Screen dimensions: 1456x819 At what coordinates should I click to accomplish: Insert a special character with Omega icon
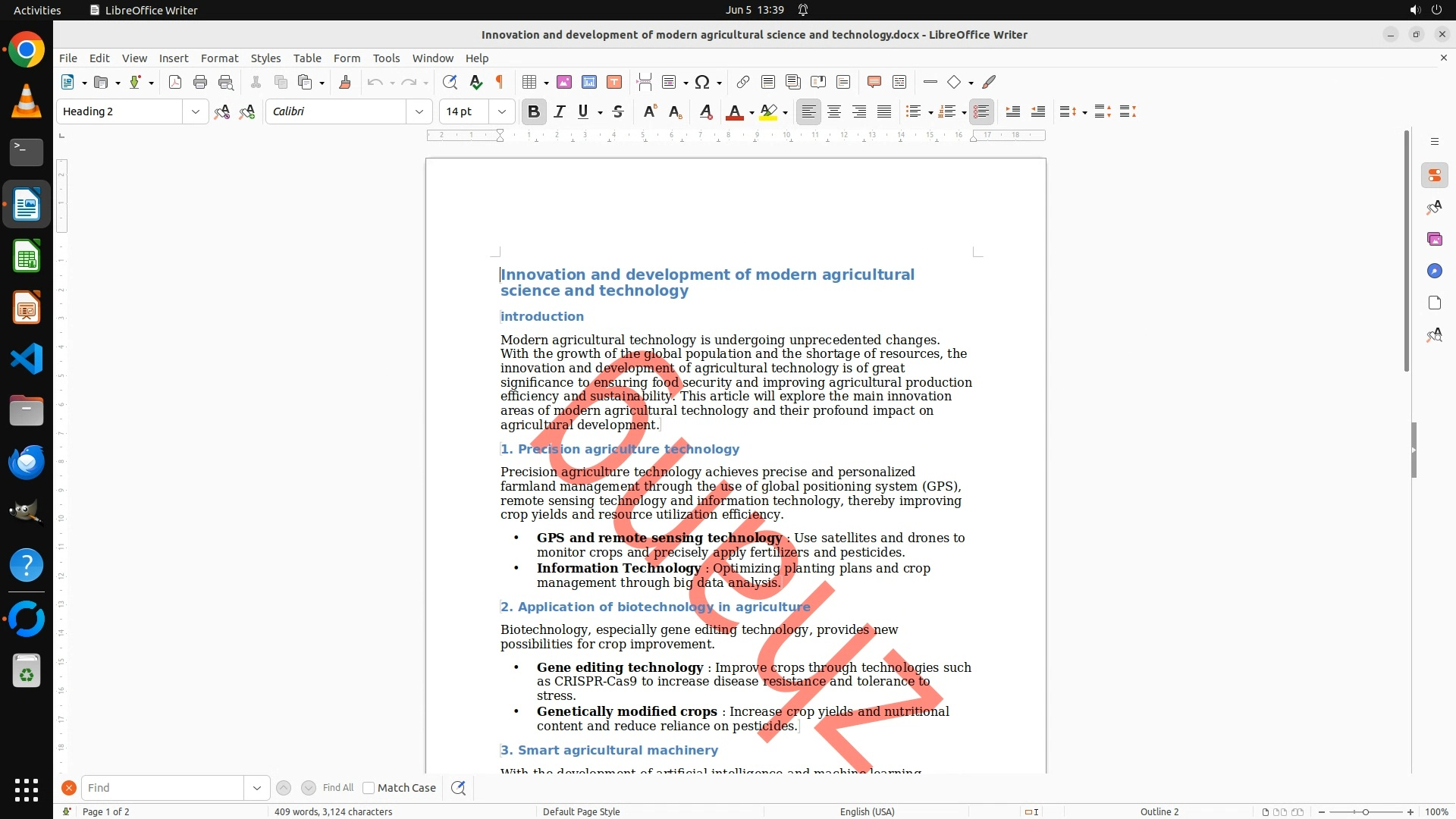pyautogui.click(x=702, y=82)
